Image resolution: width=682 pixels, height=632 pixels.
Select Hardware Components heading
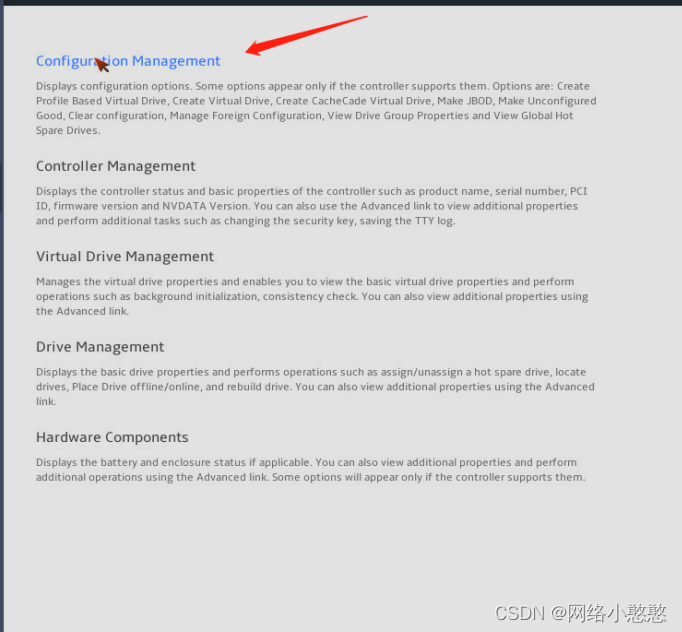click(112, 437)
